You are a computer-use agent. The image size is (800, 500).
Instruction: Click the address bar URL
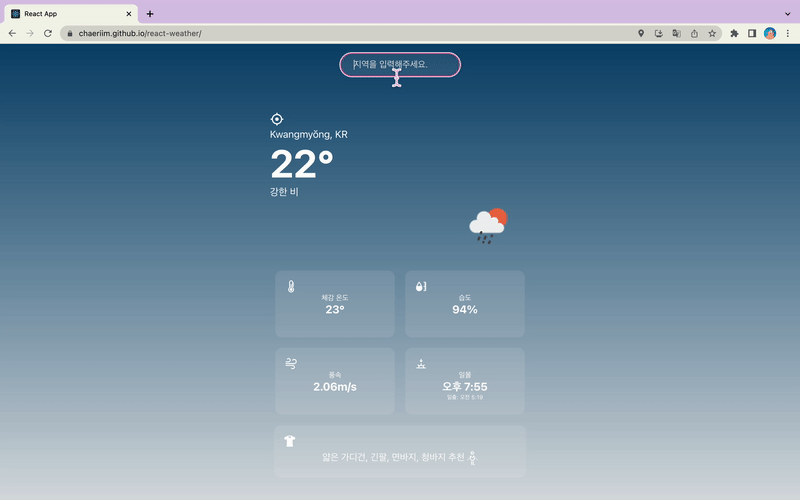pos(140,33)
